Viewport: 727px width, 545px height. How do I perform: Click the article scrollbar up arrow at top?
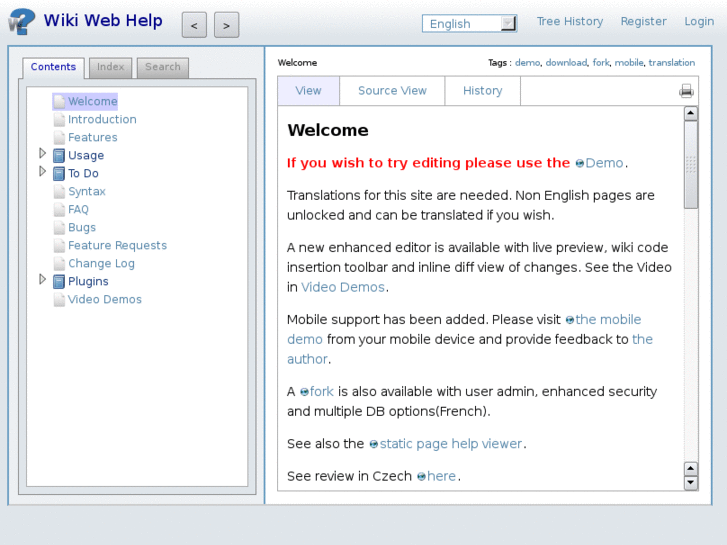691,113
